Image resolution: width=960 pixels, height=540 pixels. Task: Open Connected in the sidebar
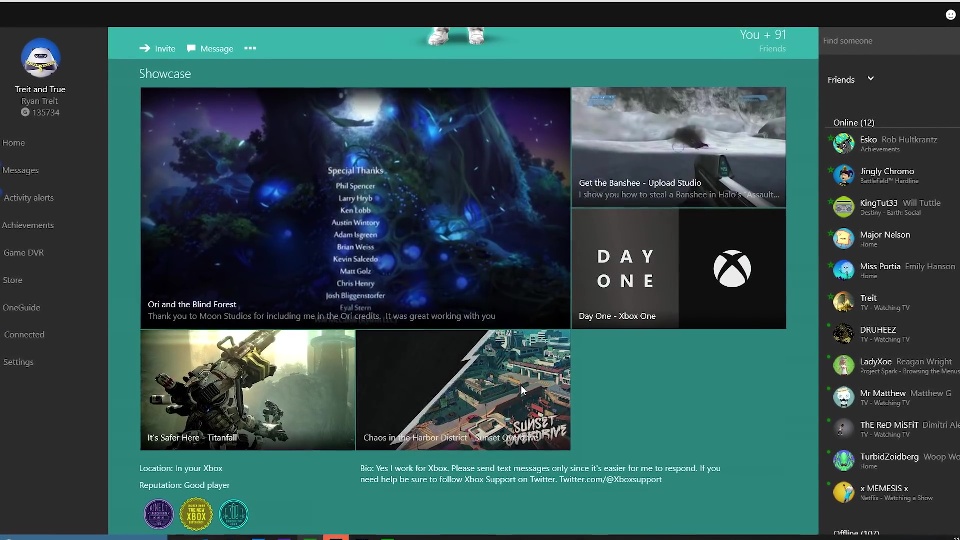coord(24,334)
